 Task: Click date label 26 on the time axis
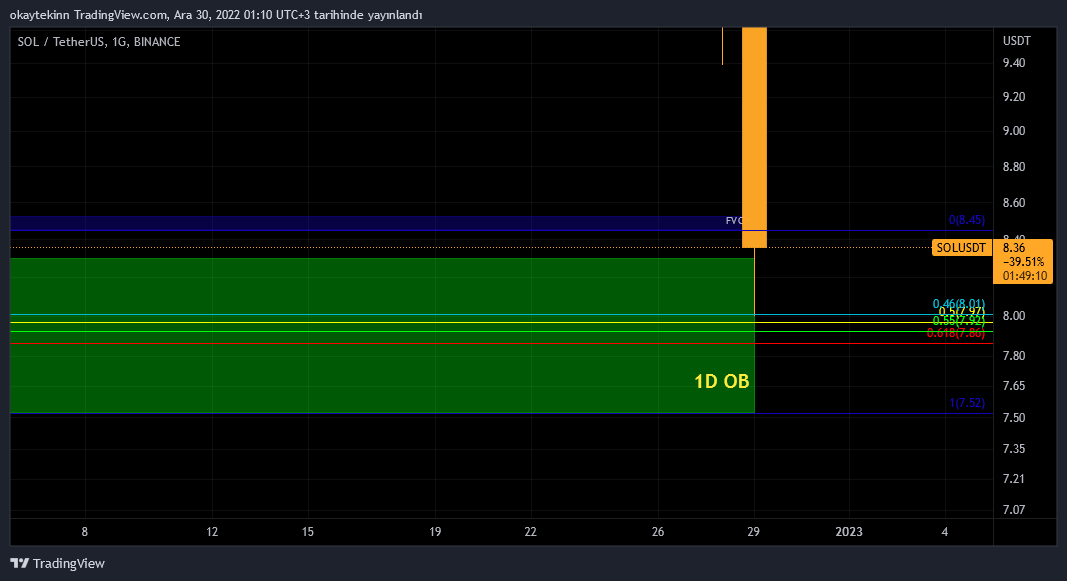point(657,532)
